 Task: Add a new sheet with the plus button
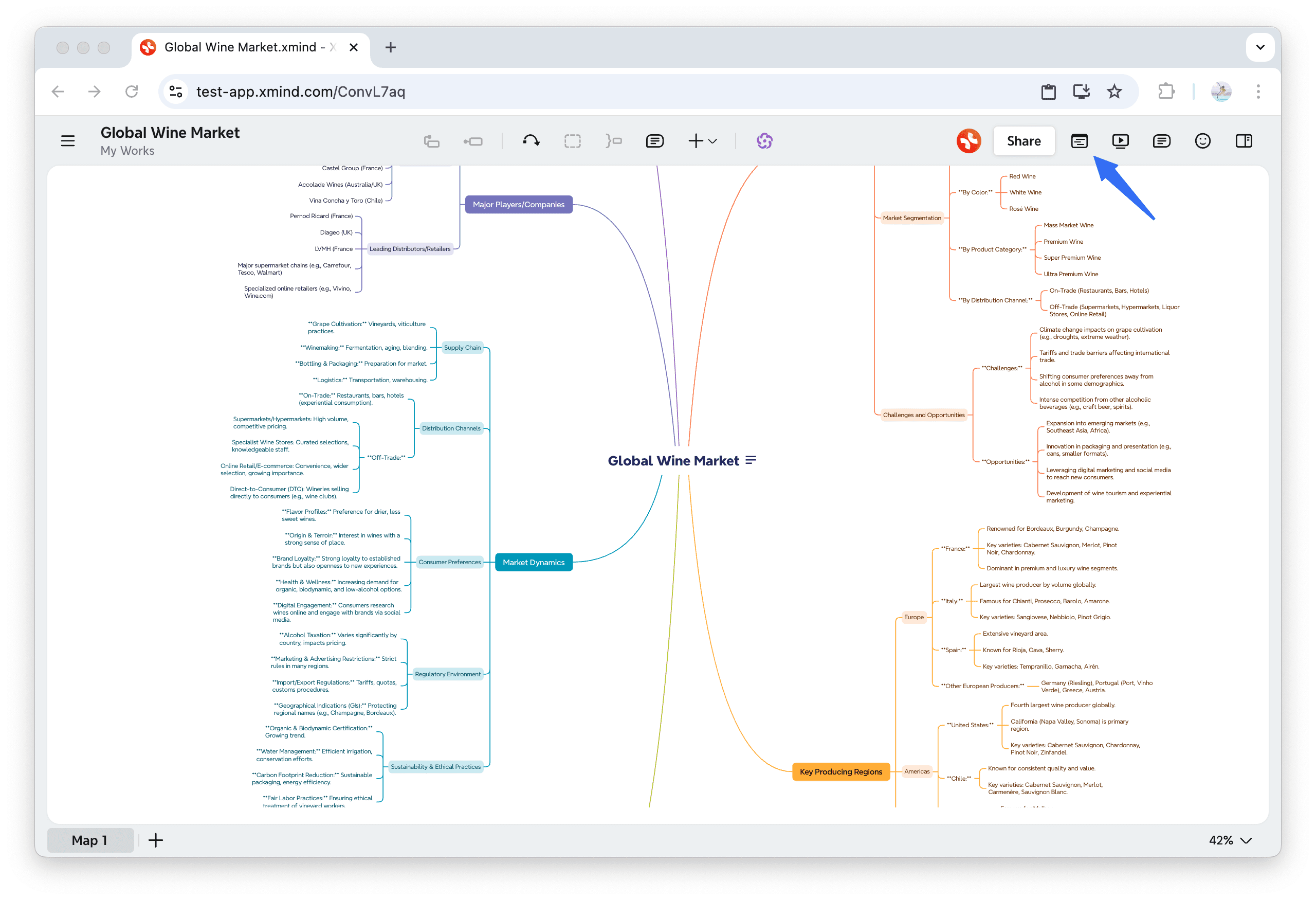click(156, 840)
